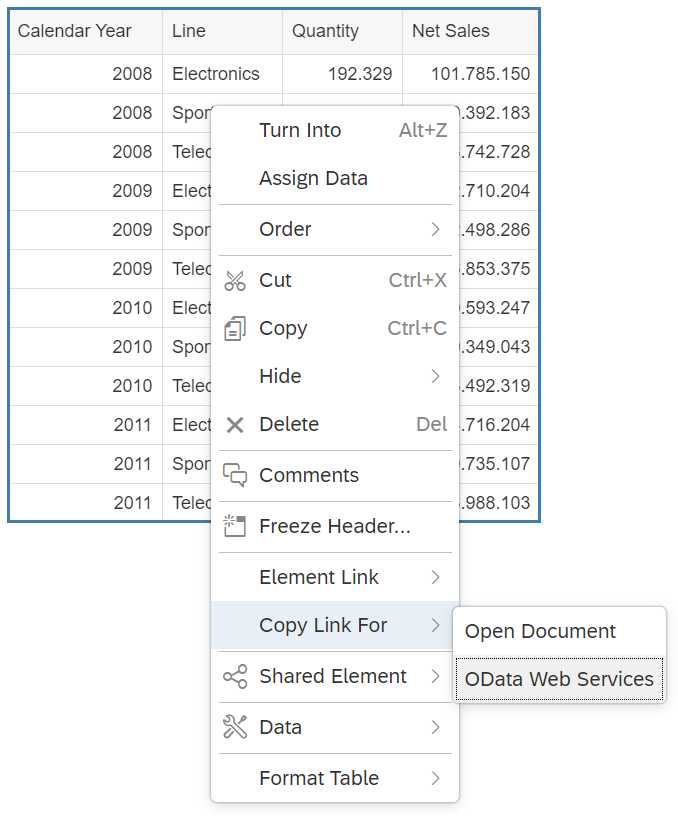Click the Copy documents icon

(x=235, y=328)
